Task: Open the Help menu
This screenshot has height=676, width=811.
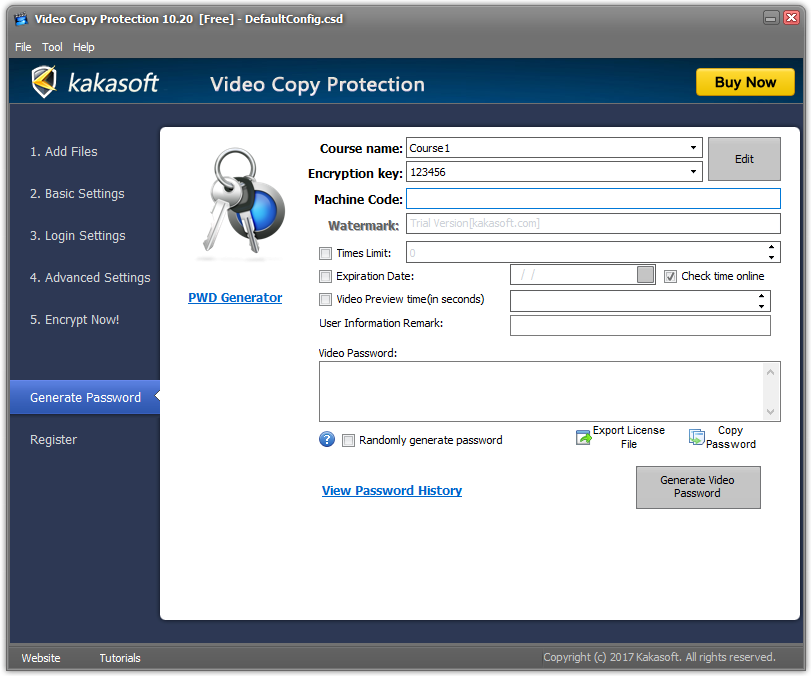Action: [x=83, y=47]
